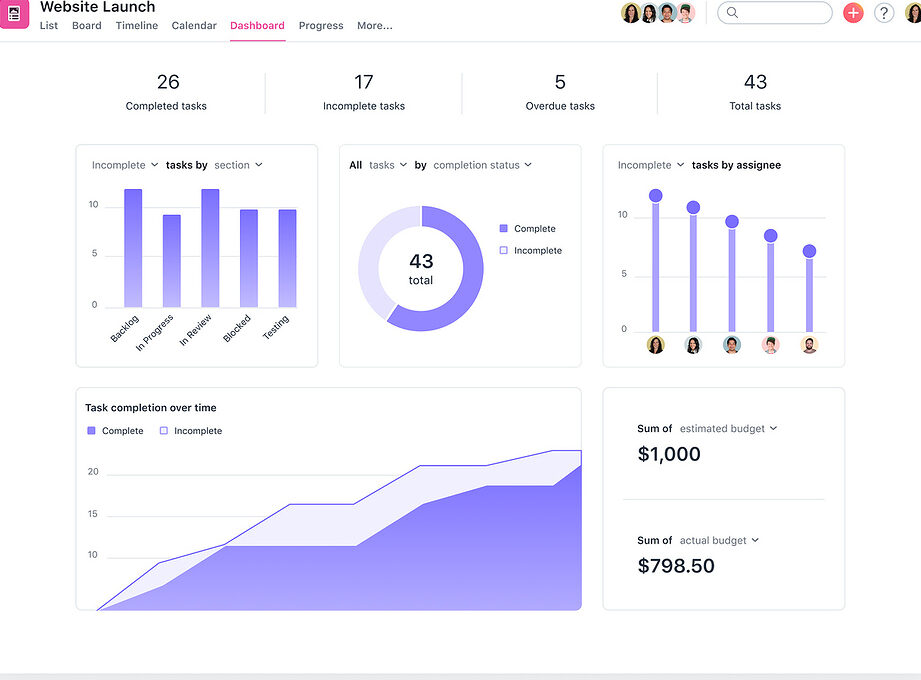Click the last member avatar in header

point(685,13)
